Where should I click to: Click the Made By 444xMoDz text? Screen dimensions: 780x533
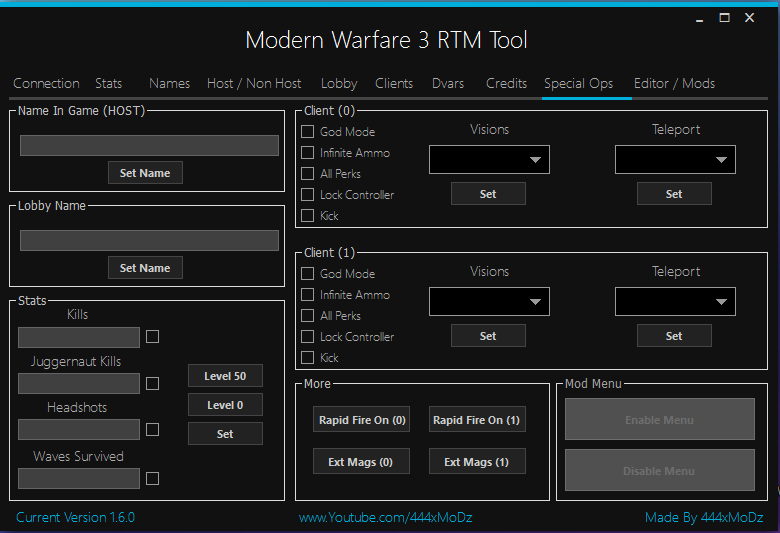[704, 517]
